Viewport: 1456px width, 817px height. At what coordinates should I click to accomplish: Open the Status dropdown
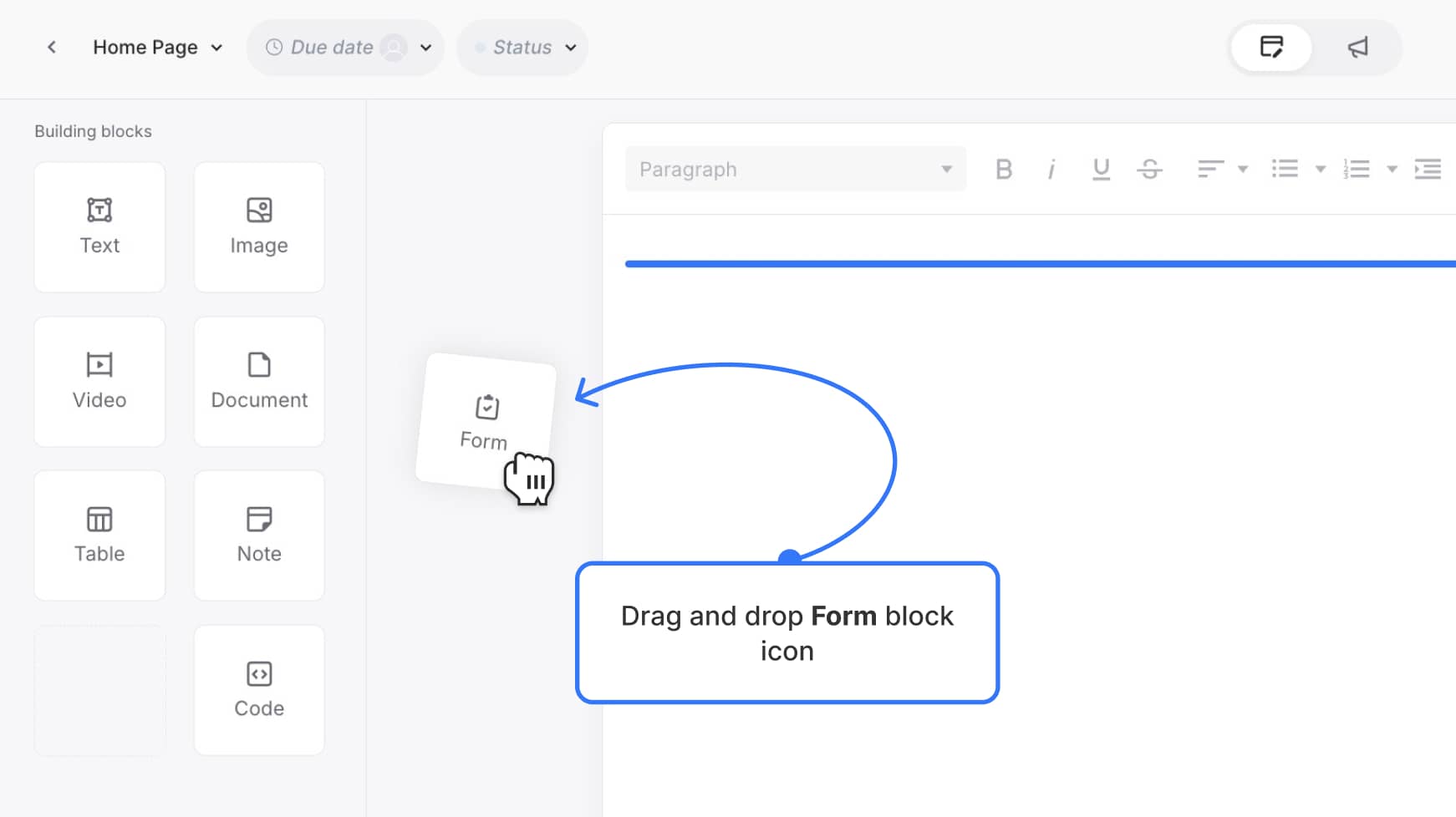tap(523, 48)
